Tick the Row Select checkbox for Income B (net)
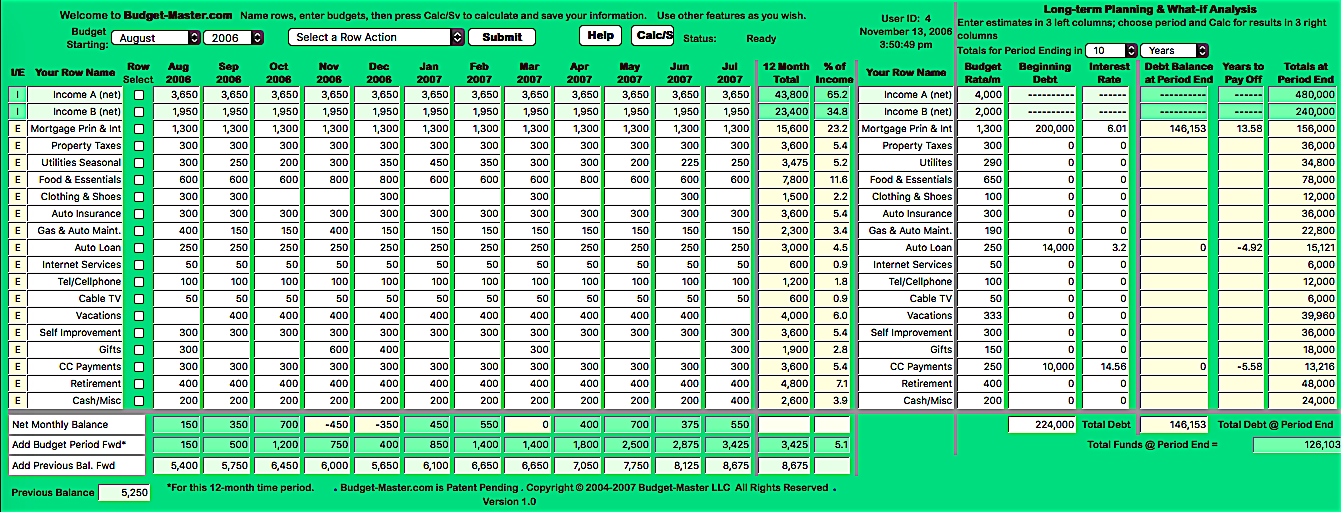 (139, 112)
